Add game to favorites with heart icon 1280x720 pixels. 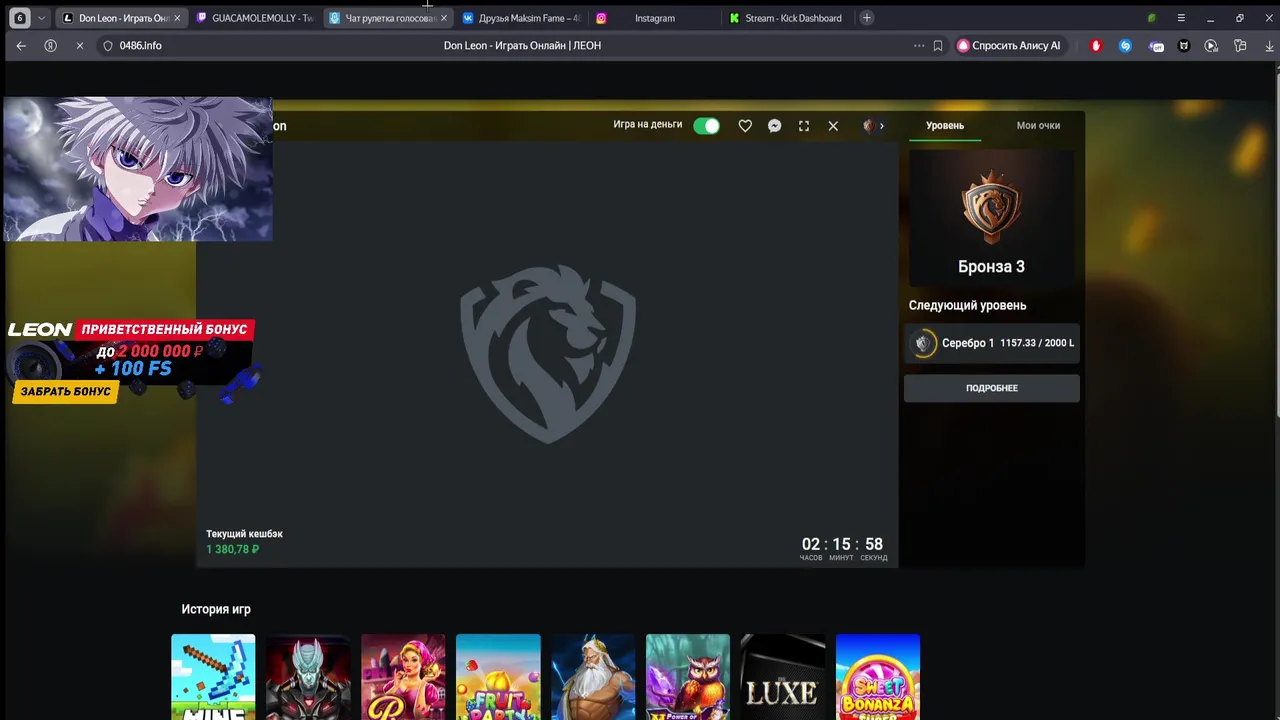tap(745, 126)
